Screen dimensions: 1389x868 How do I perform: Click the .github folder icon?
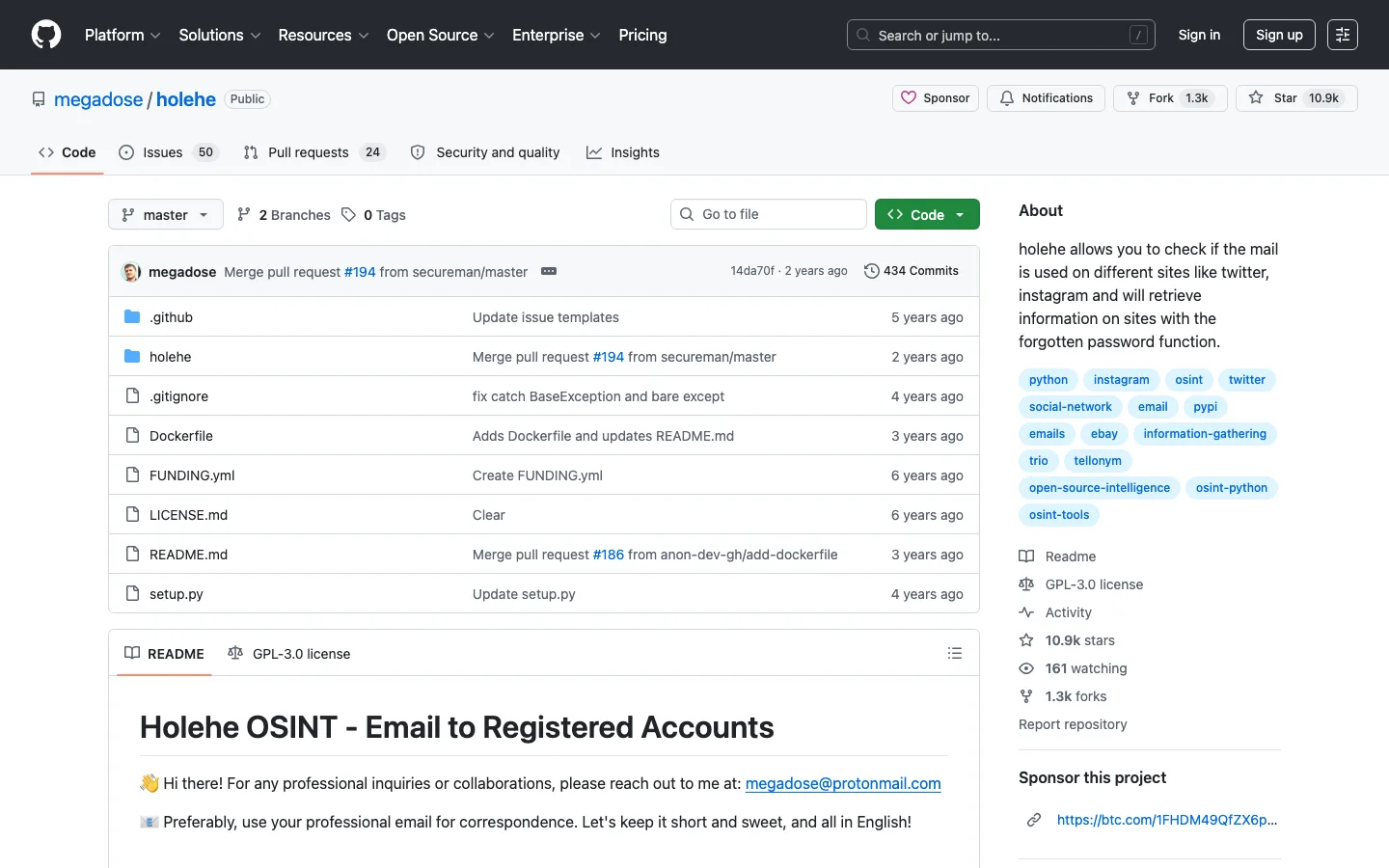pyautogui.click(x=132, y=317)
